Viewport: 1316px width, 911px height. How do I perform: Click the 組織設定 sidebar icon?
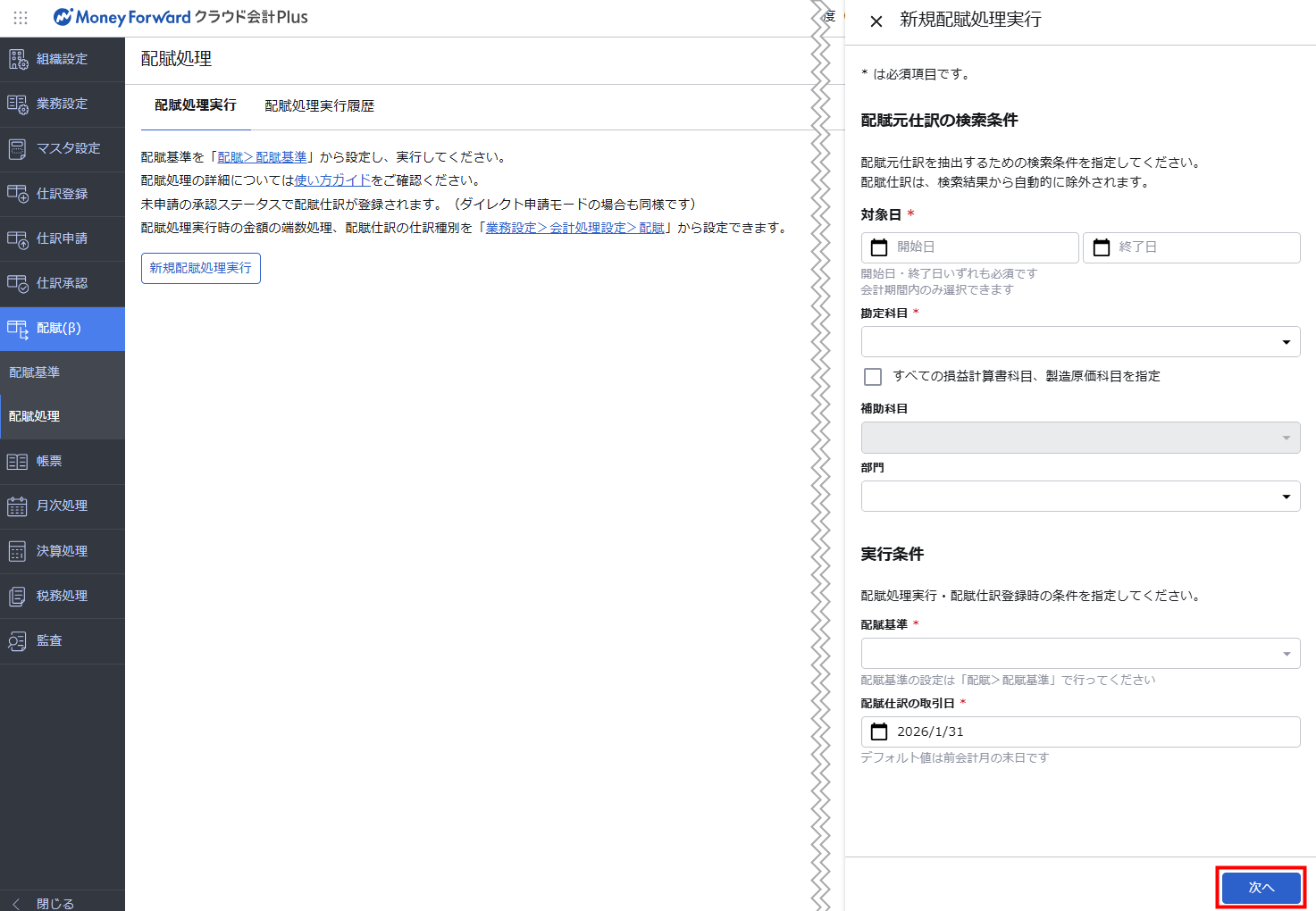[x=18, y=60]
